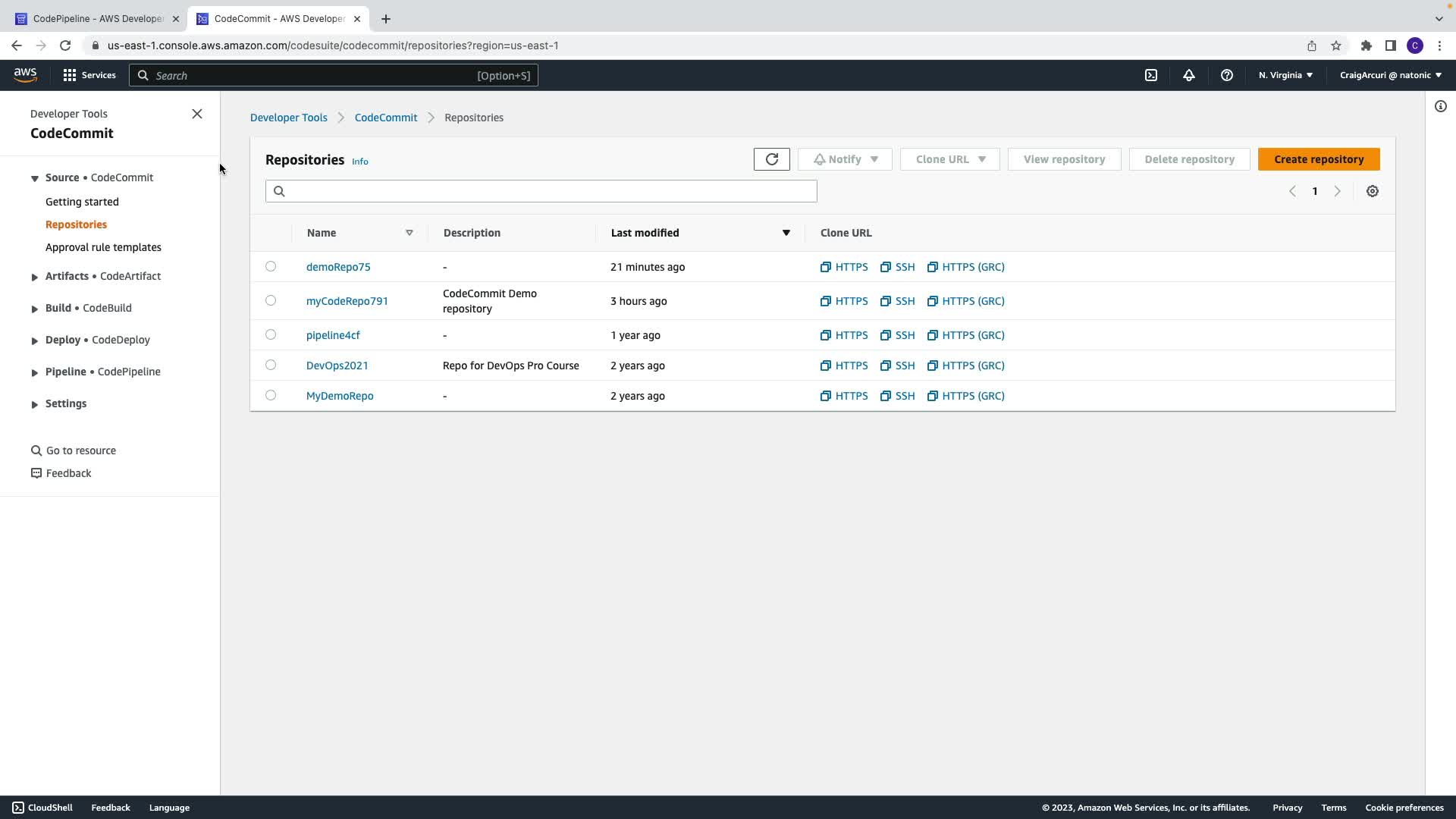
Task: Select the MyDemoRepo radio button
Action: point(271,395)
